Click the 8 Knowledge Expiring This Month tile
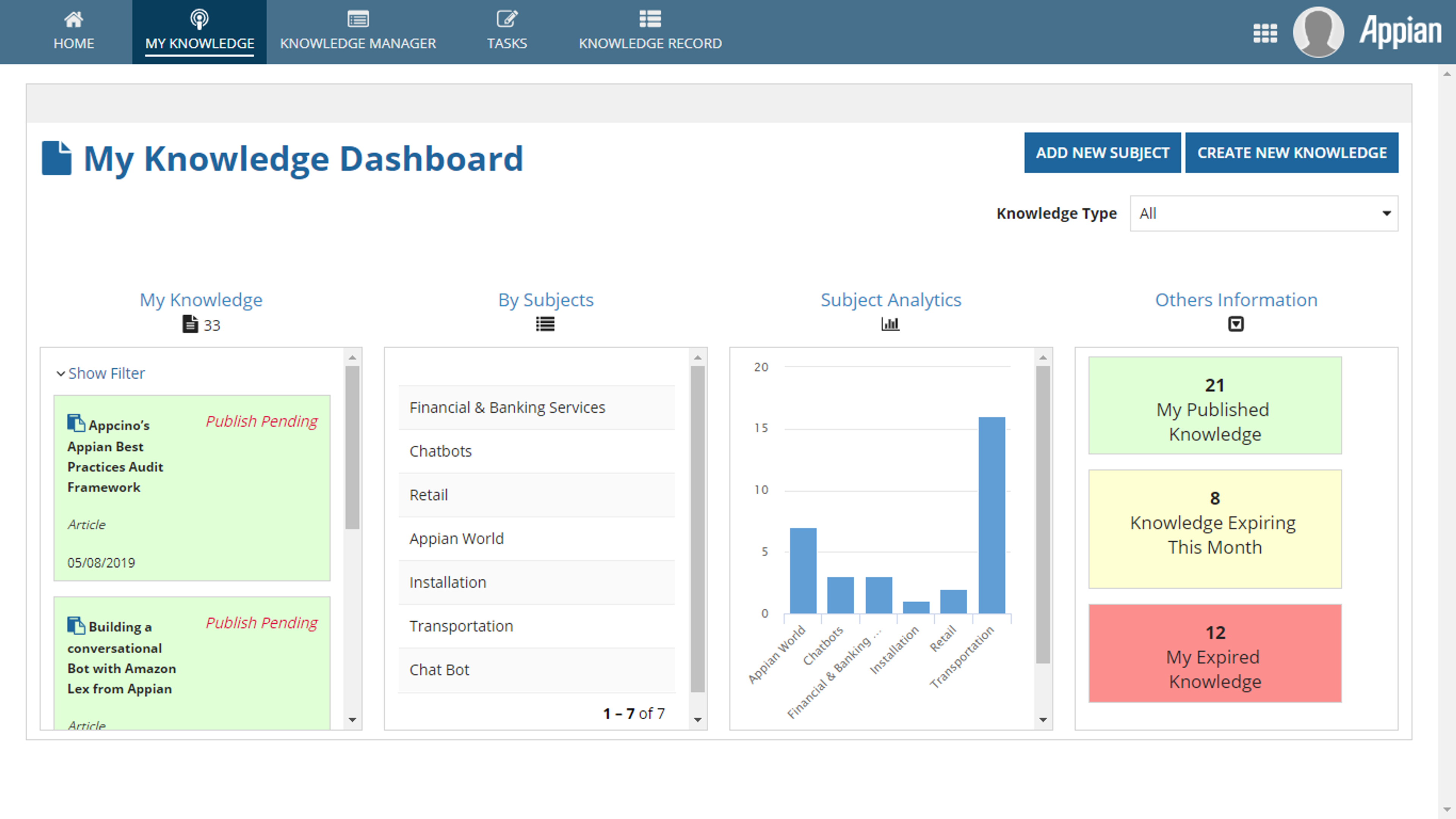Viewport: 1456px width, 819px height. tap(1214, 529)
